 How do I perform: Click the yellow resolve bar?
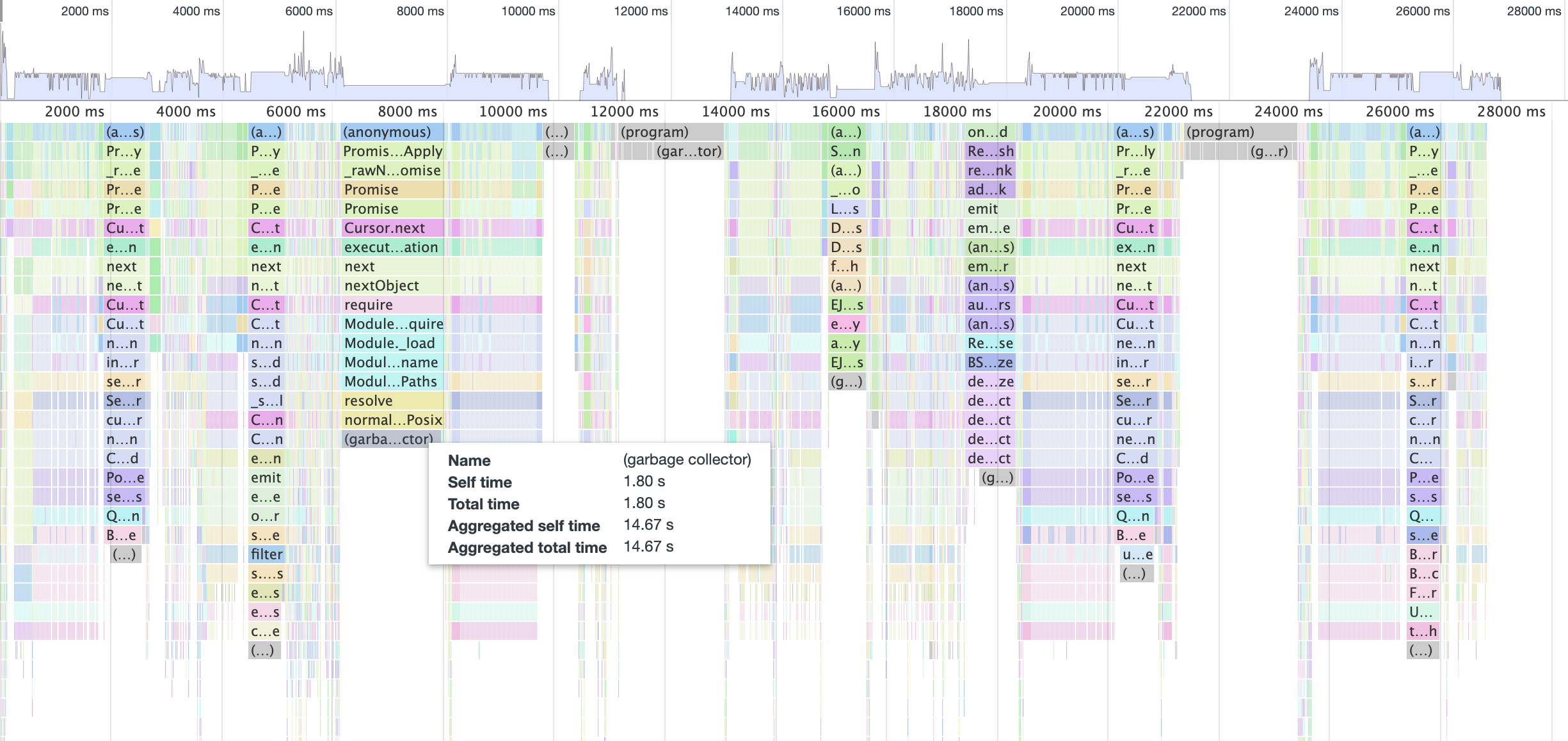392,401
